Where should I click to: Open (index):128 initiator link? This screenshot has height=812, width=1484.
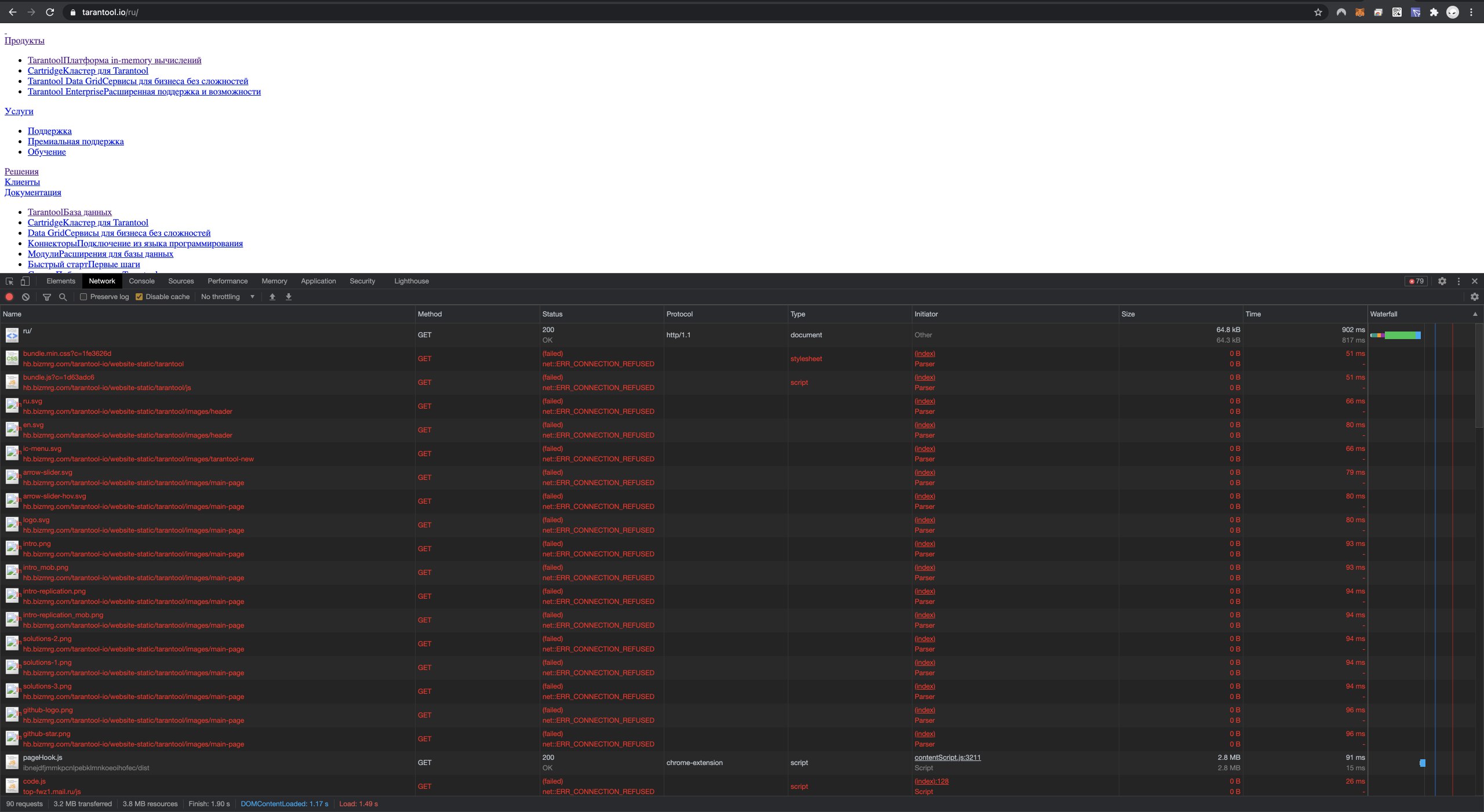click(x=932, y=781)
